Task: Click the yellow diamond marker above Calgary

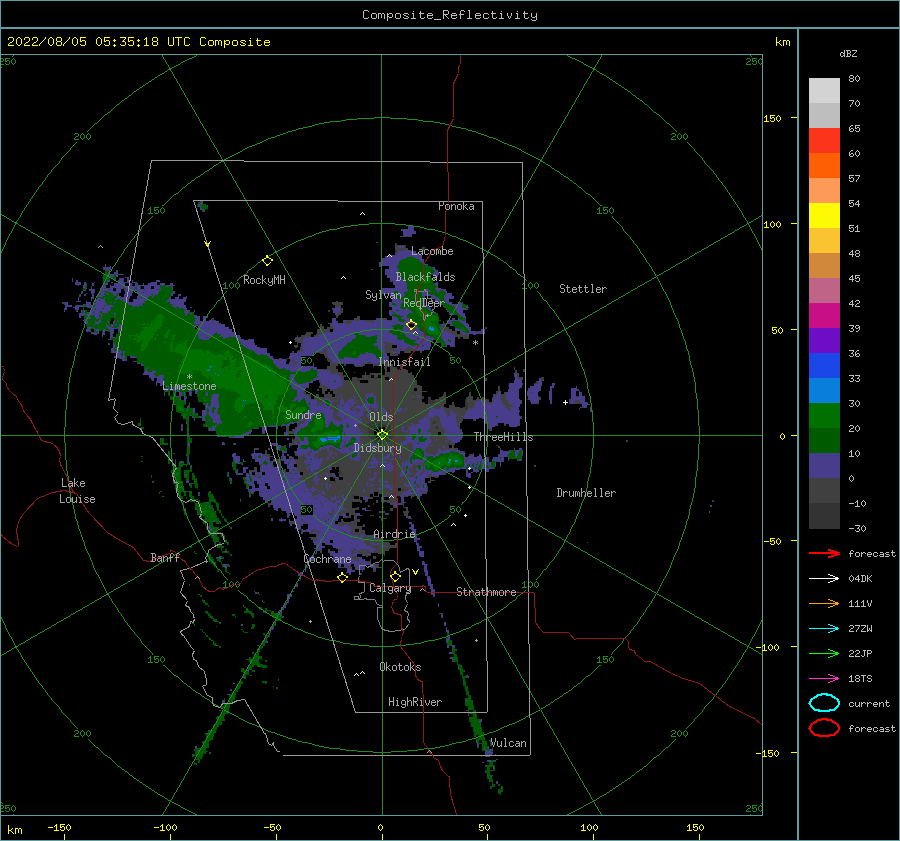Action: 395,576
